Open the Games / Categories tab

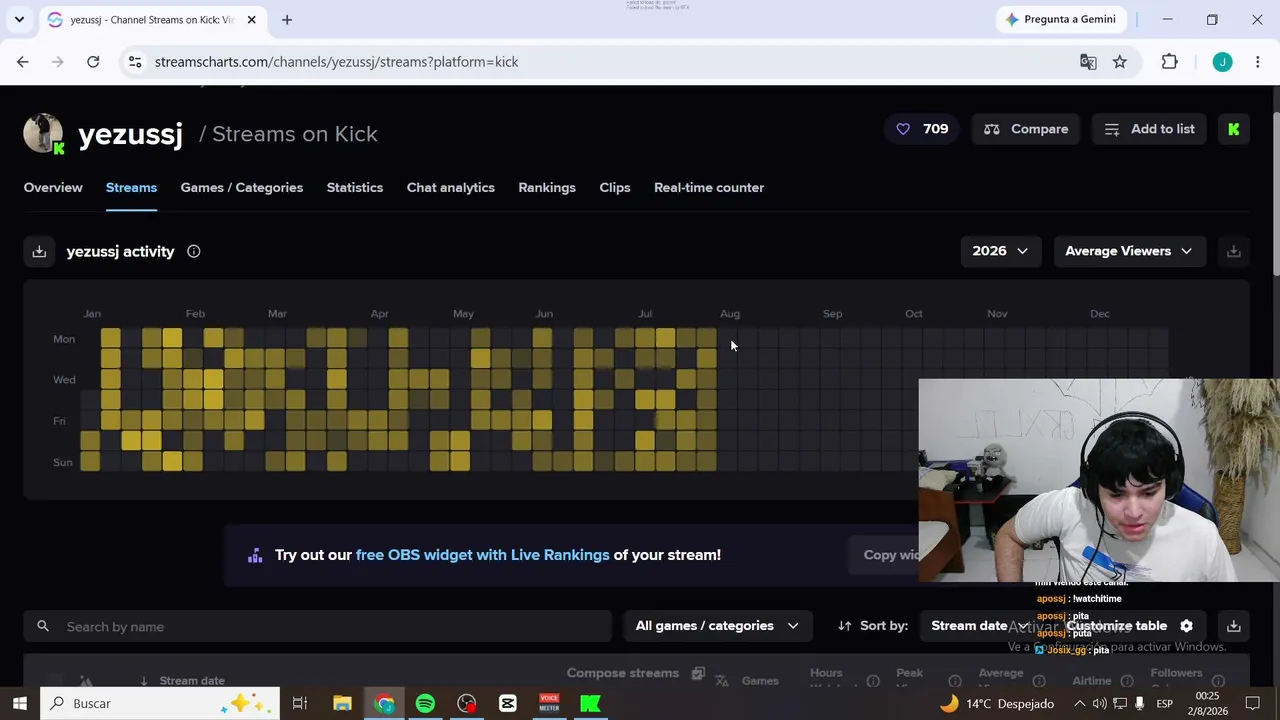tap(242, 188)
